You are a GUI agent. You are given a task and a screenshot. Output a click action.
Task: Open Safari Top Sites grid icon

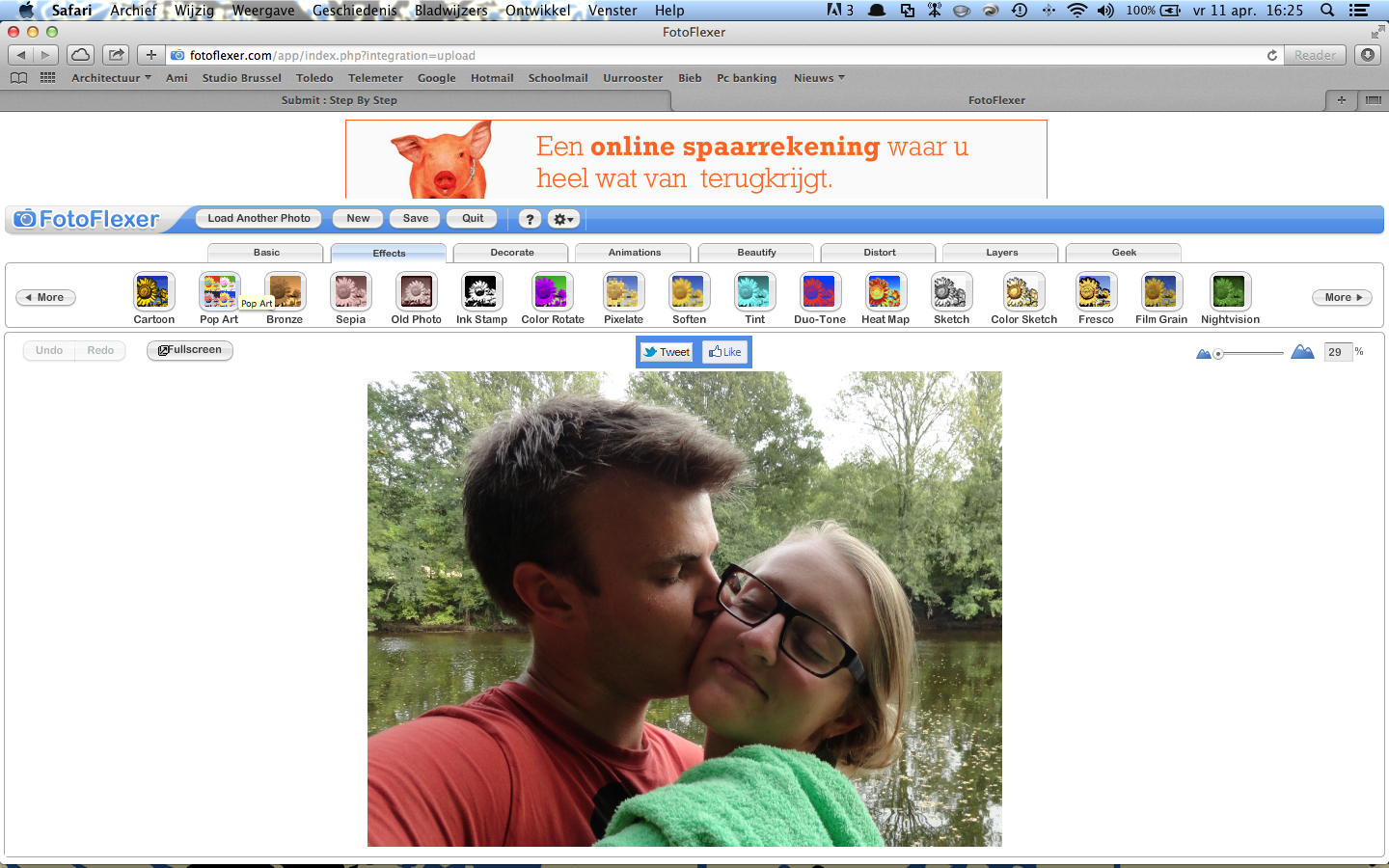coord(47,78)
